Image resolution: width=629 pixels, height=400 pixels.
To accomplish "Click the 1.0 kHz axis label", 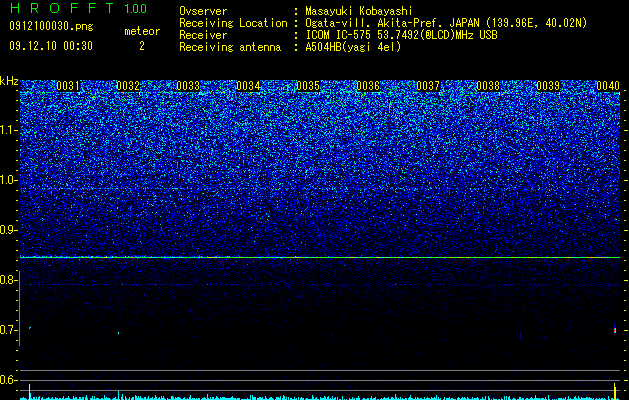I will point(8,180).
